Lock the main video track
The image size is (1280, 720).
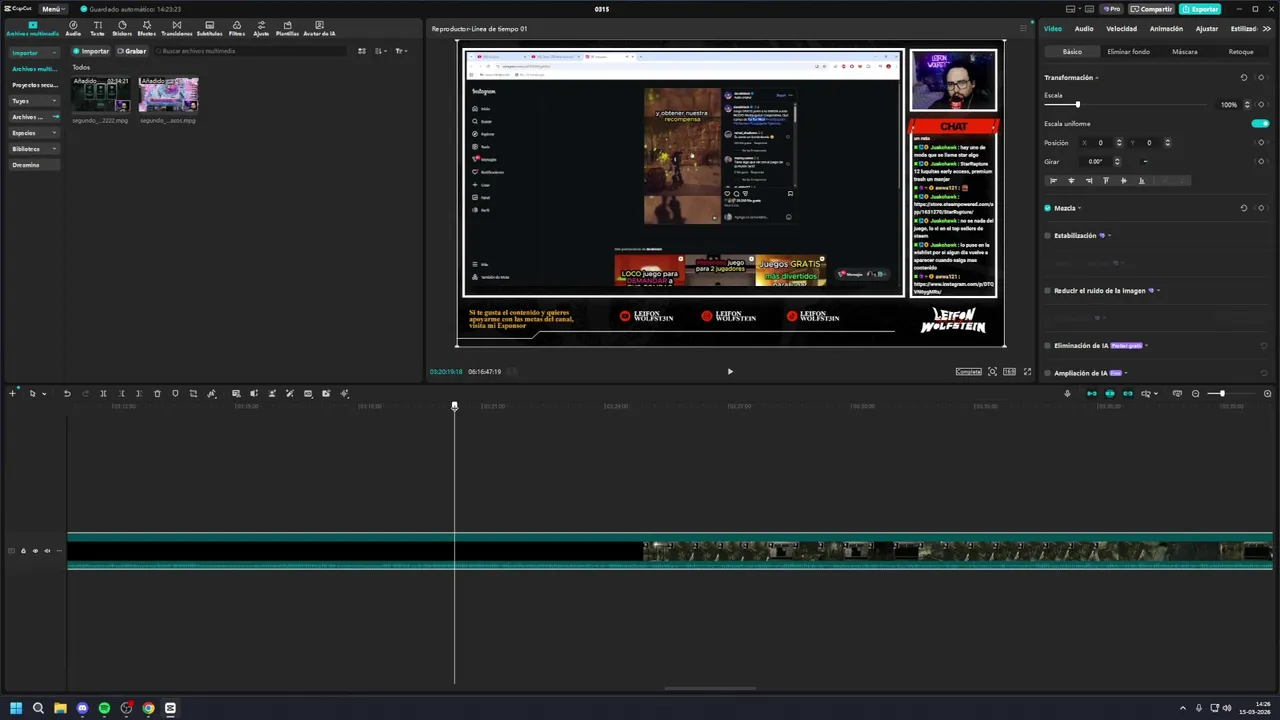(23, 551)
